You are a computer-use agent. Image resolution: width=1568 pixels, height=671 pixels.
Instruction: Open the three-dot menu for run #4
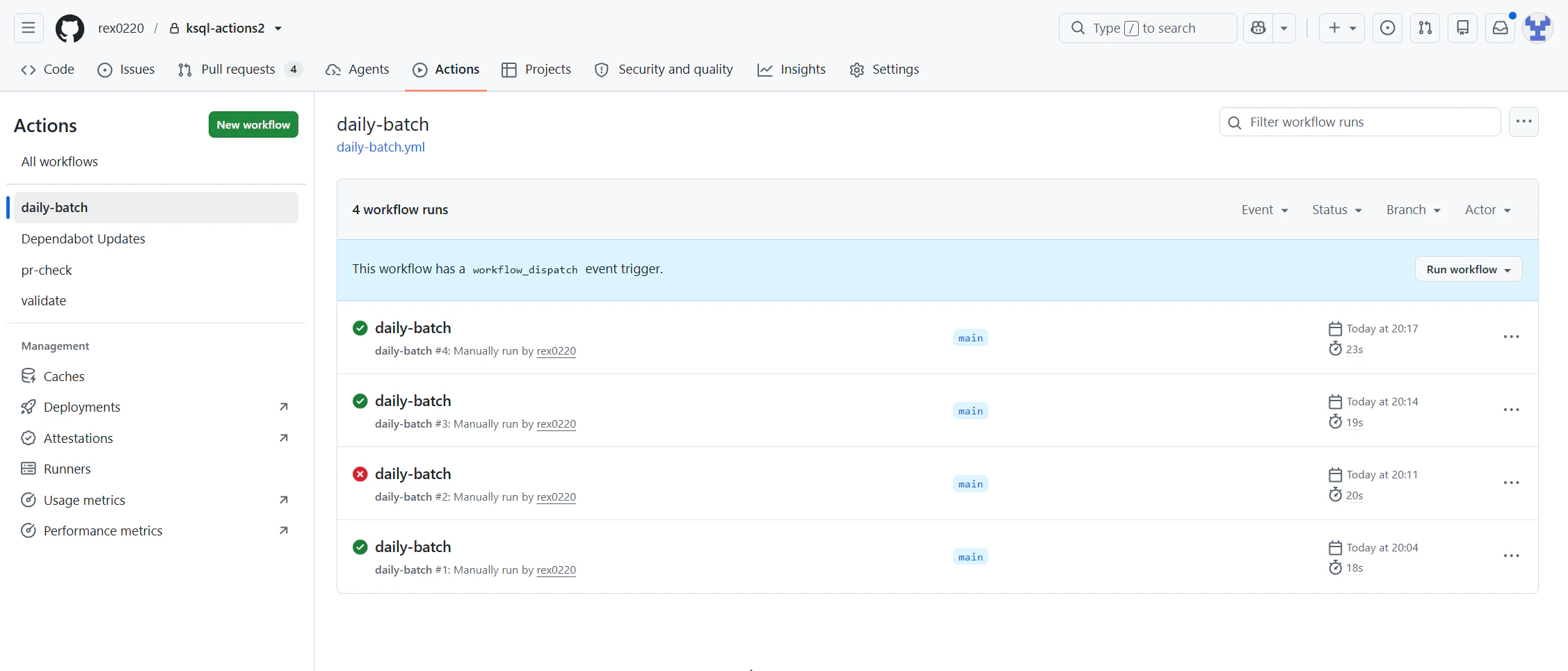click(x=1511, y=337)
